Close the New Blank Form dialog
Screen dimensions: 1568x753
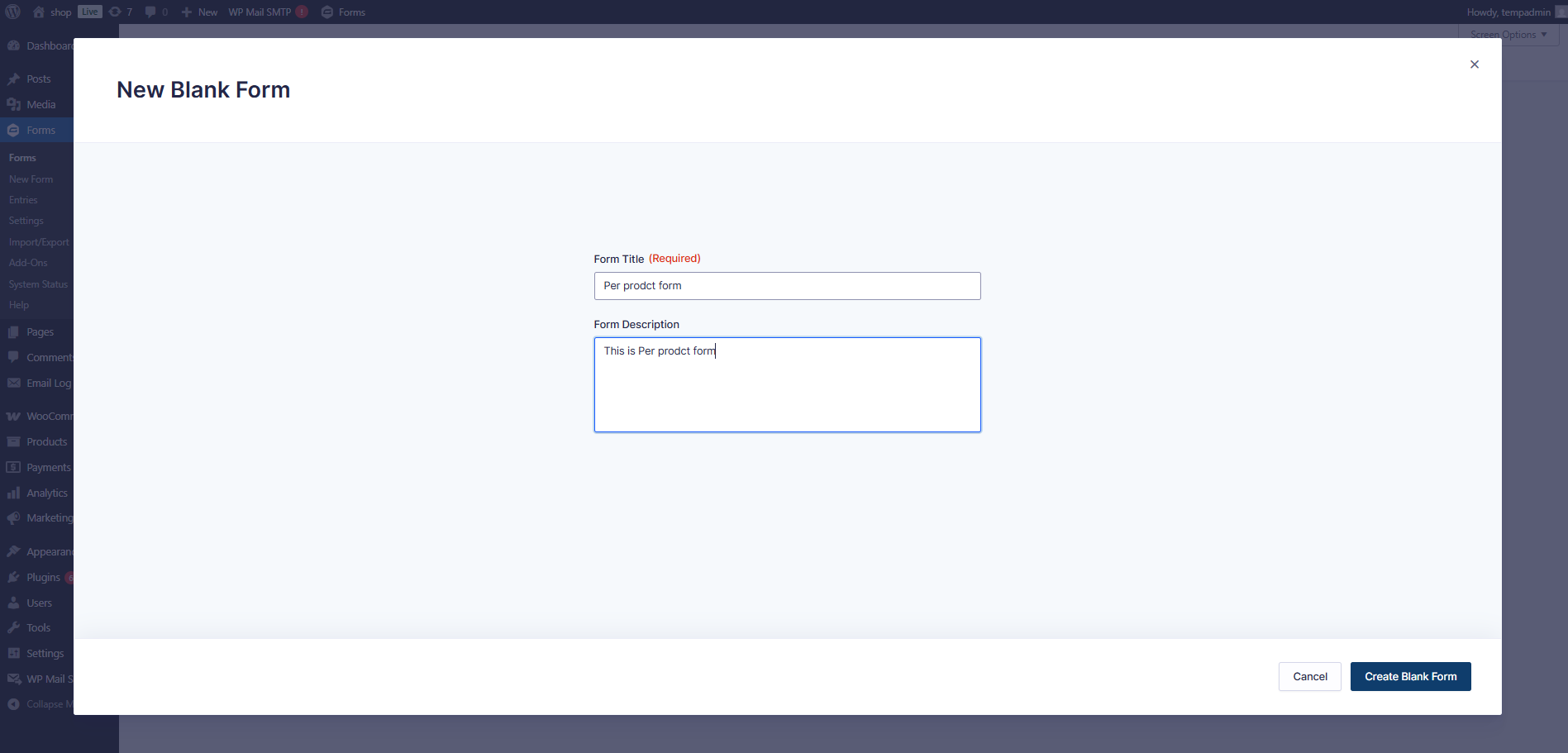(1474, 64)
